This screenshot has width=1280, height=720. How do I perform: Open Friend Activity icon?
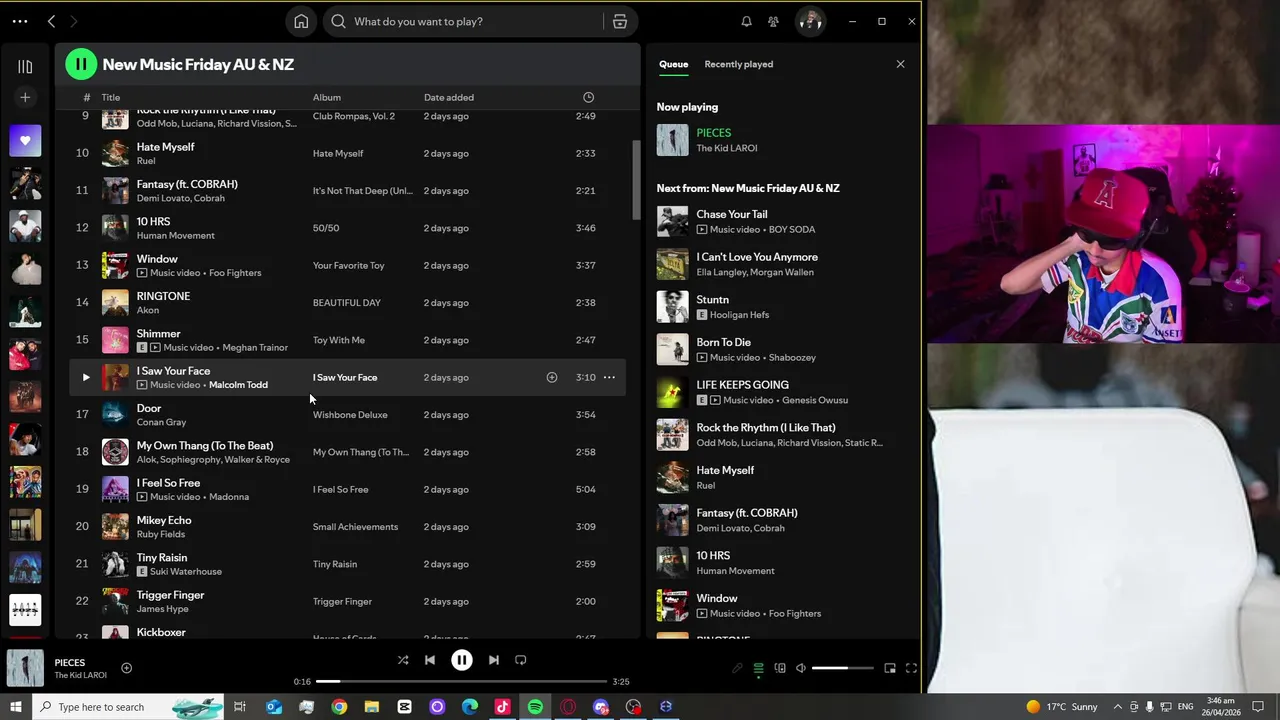point(773,21)
